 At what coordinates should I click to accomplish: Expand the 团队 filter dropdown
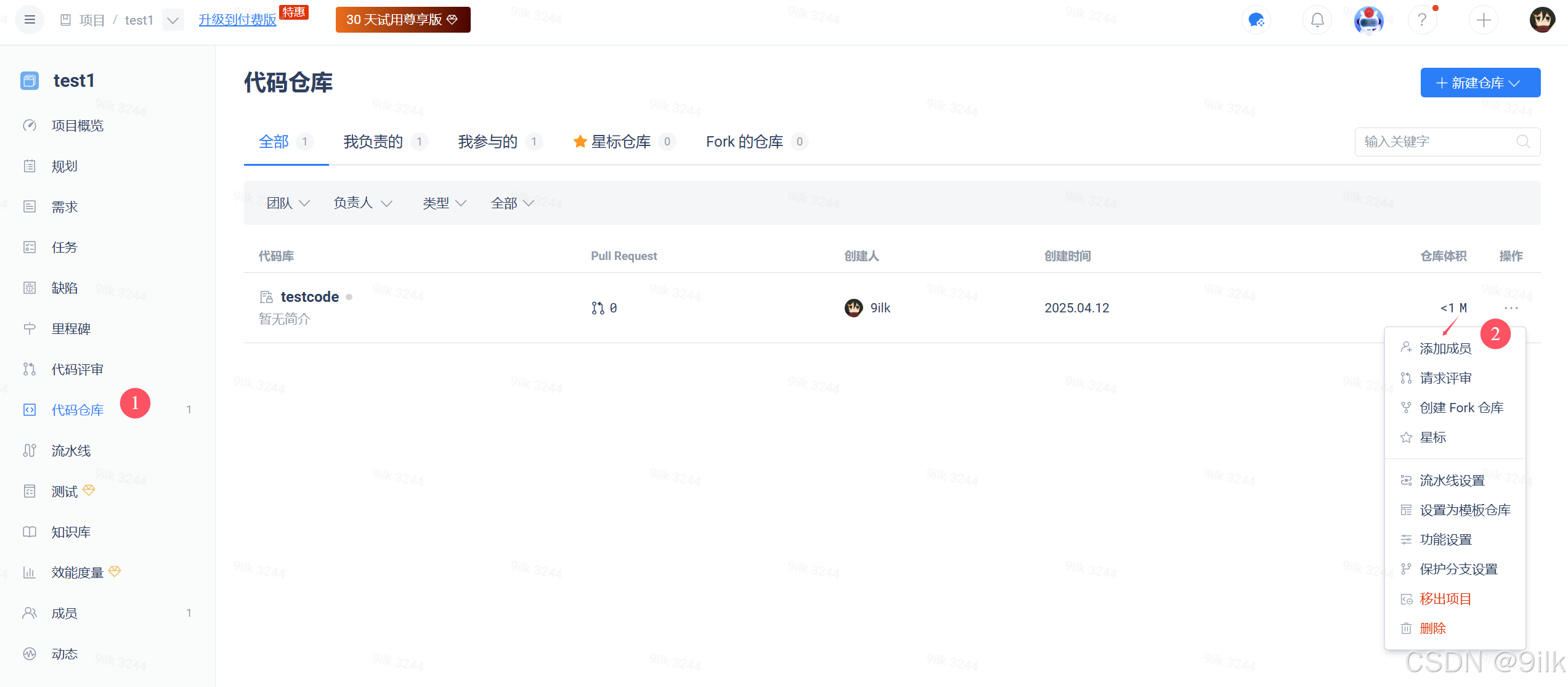(288, 203)
